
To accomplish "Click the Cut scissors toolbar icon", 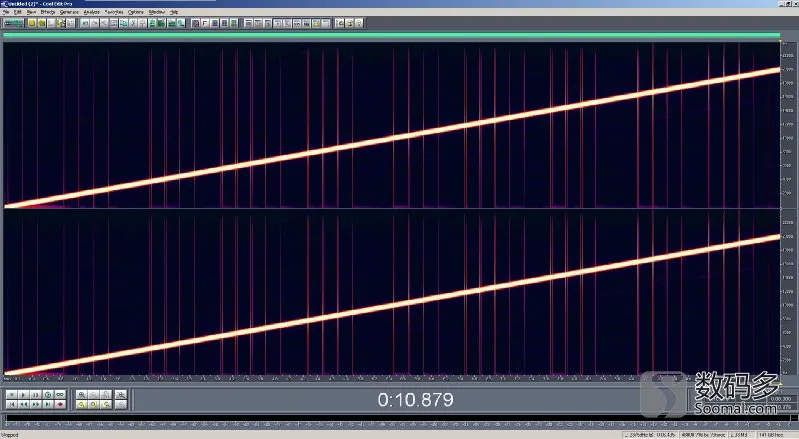I will (x=133, y=23).
